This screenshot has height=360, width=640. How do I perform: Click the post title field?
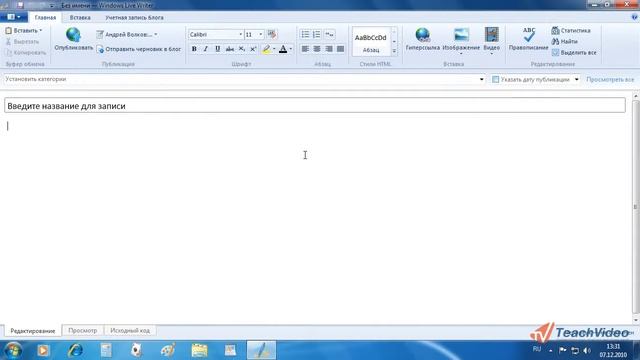click(x=315, y=106)
